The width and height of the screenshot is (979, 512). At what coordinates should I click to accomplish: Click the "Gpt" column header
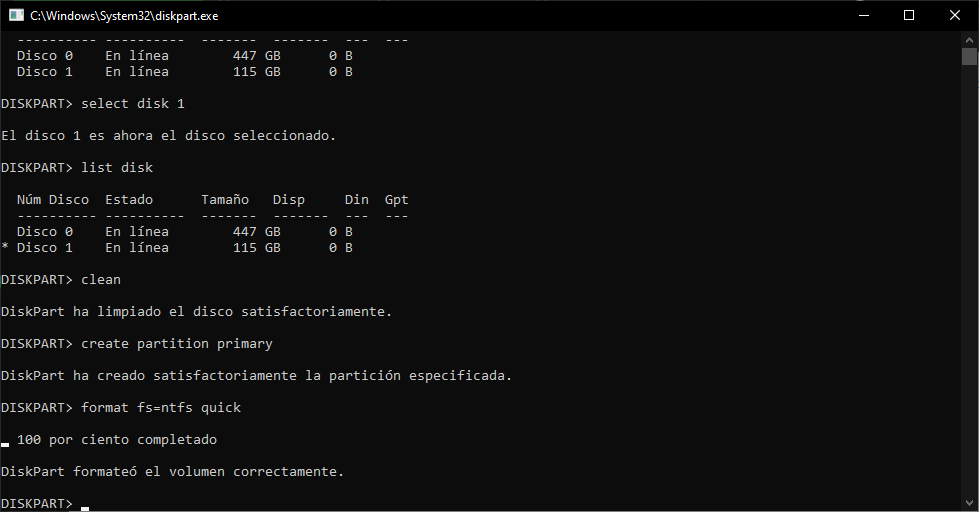point(396,200)
